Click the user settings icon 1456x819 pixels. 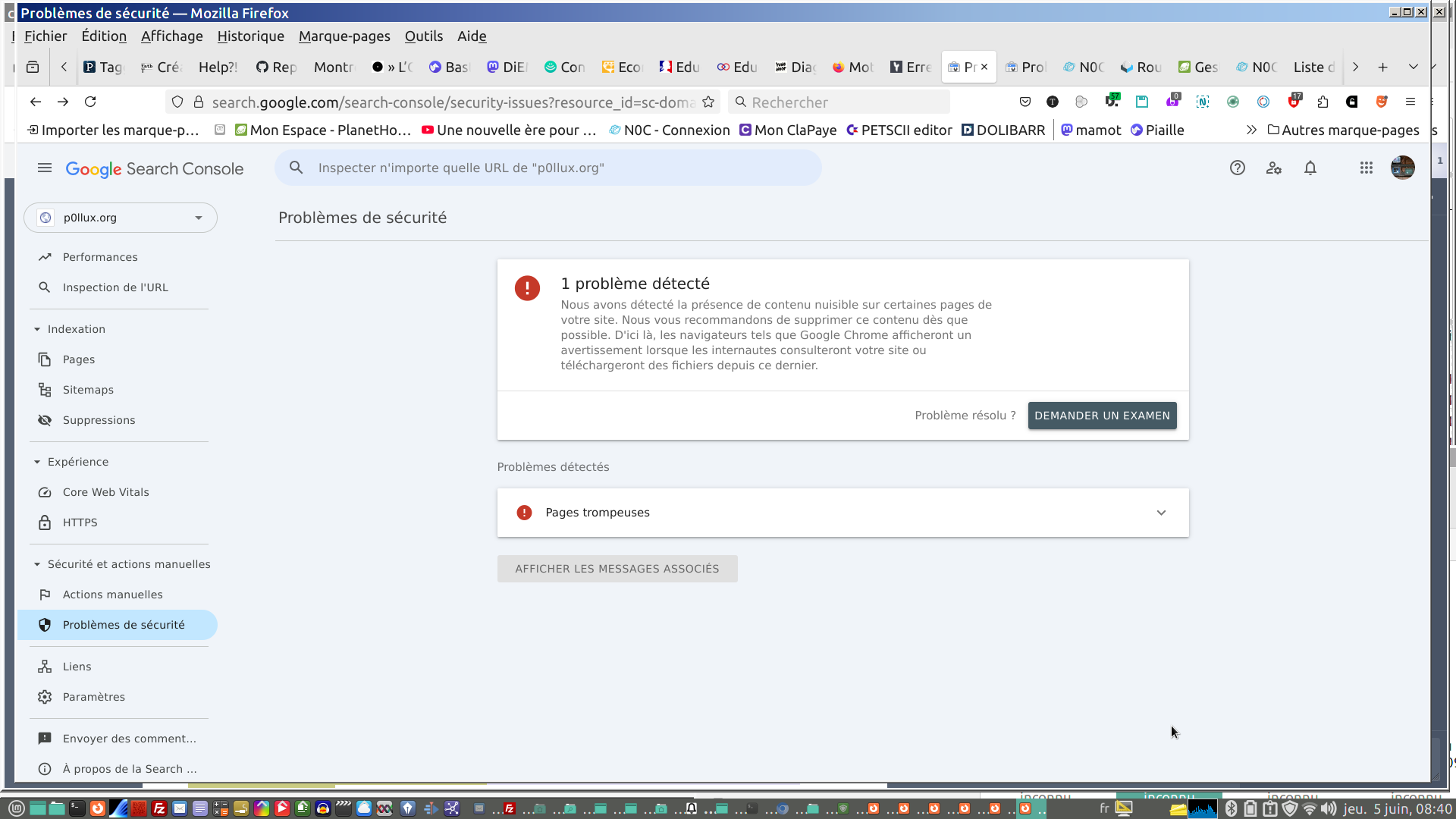tap(1273, 168)
